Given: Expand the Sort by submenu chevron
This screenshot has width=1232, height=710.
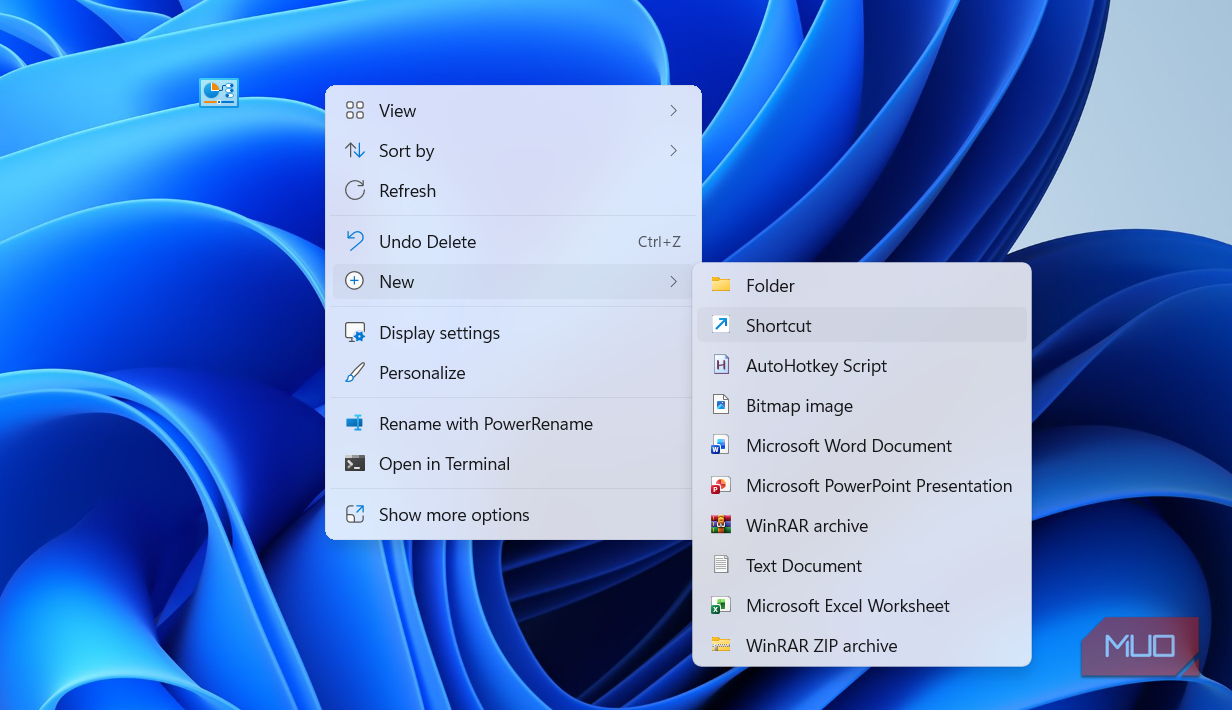Looking at the screenshot, I should pyautogui.click(x=674, y=150).
